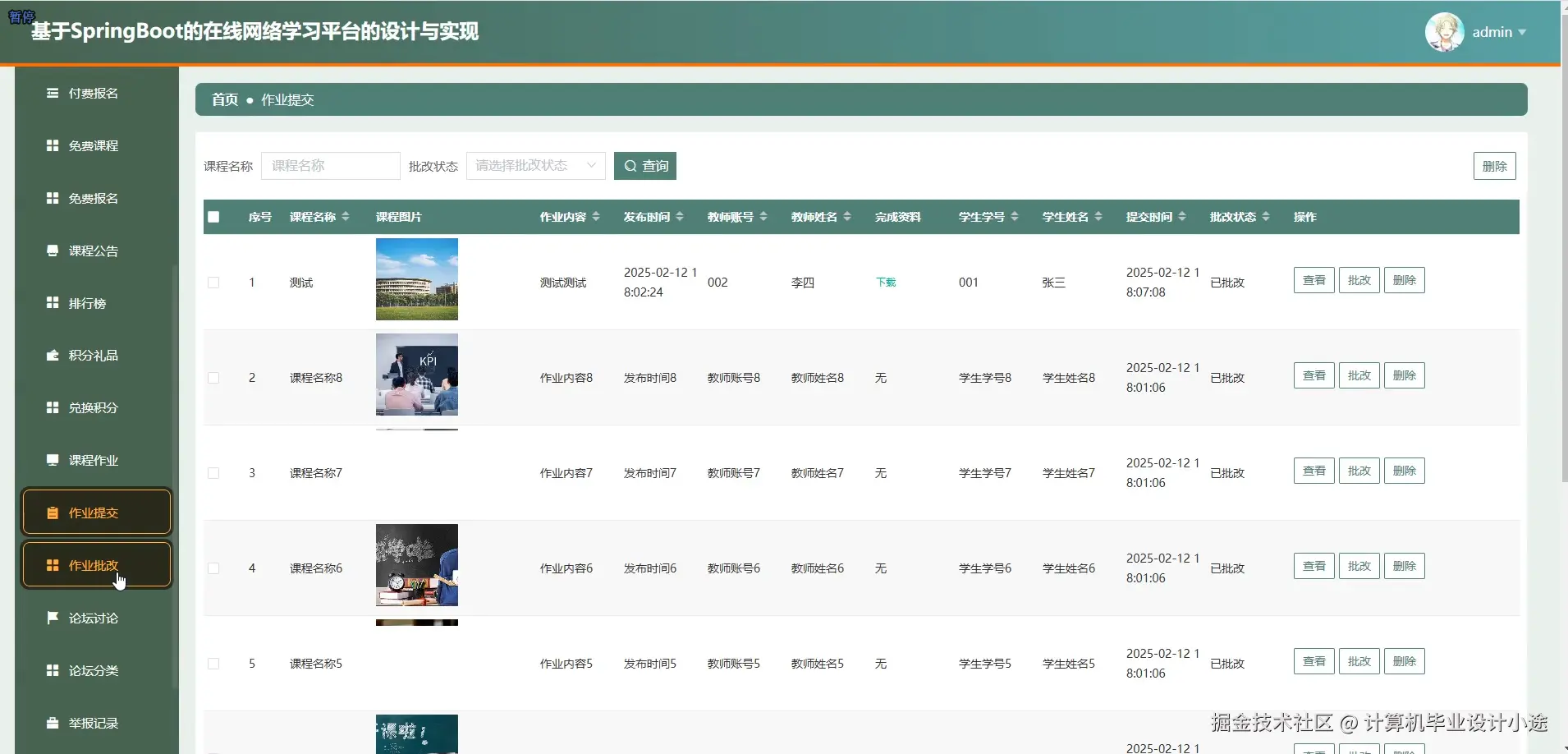The image size is (1568, 754).
Task: Sort by 教师账号 column arrows
Action: click(x=763, y=217)
